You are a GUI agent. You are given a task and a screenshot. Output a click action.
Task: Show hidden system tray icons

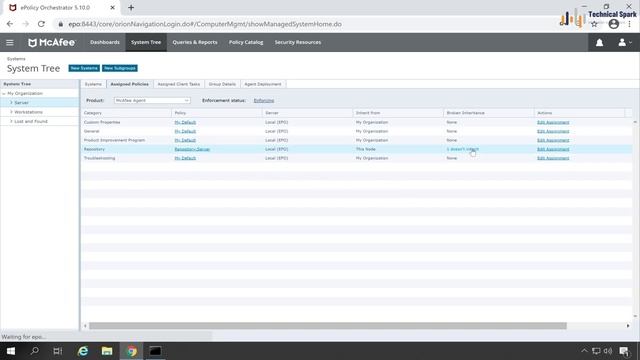584,351
